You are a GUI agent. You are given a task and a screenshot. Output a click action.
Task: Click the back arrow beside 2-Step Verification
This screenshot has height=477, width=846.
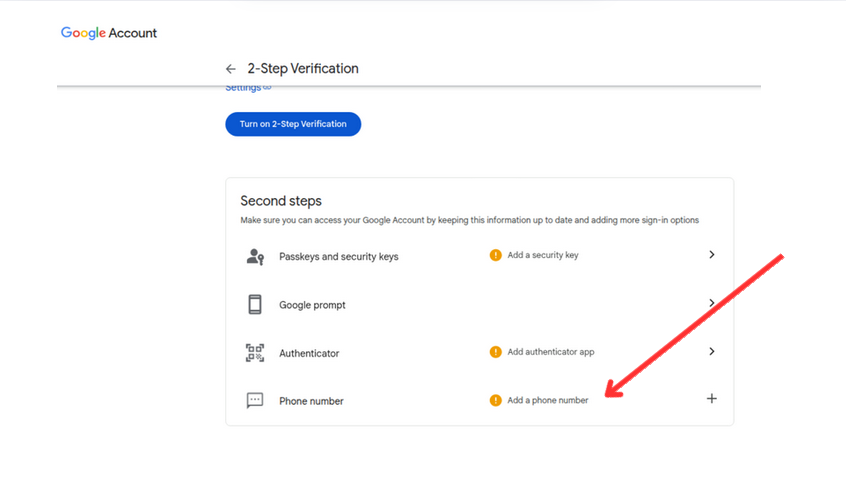click(x=231, y=69)
